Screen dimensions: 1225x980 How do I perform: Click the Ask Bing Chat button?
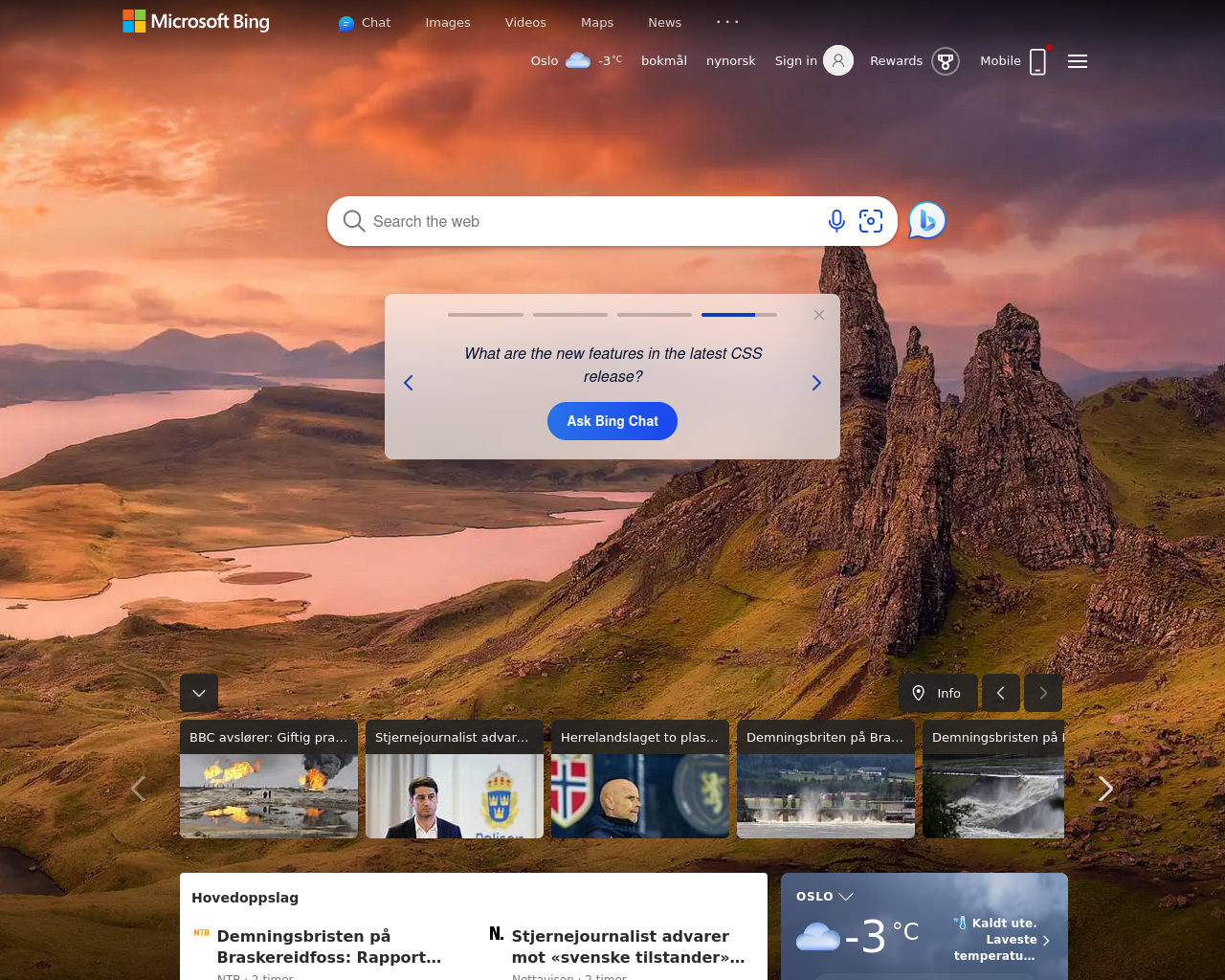tap(612, 421)
